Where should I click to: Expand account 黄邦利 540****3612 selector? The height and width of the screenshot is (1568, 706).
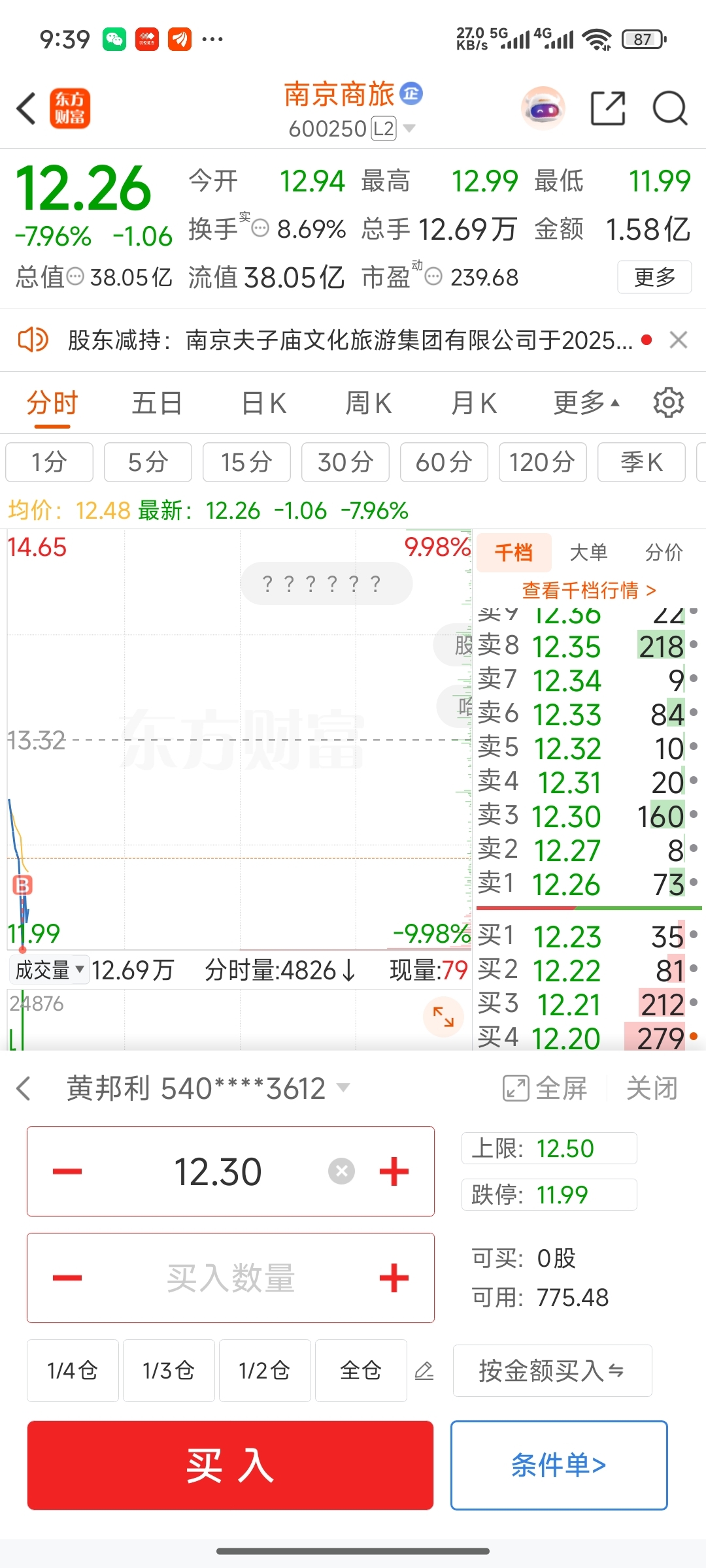coord(209,1088)
